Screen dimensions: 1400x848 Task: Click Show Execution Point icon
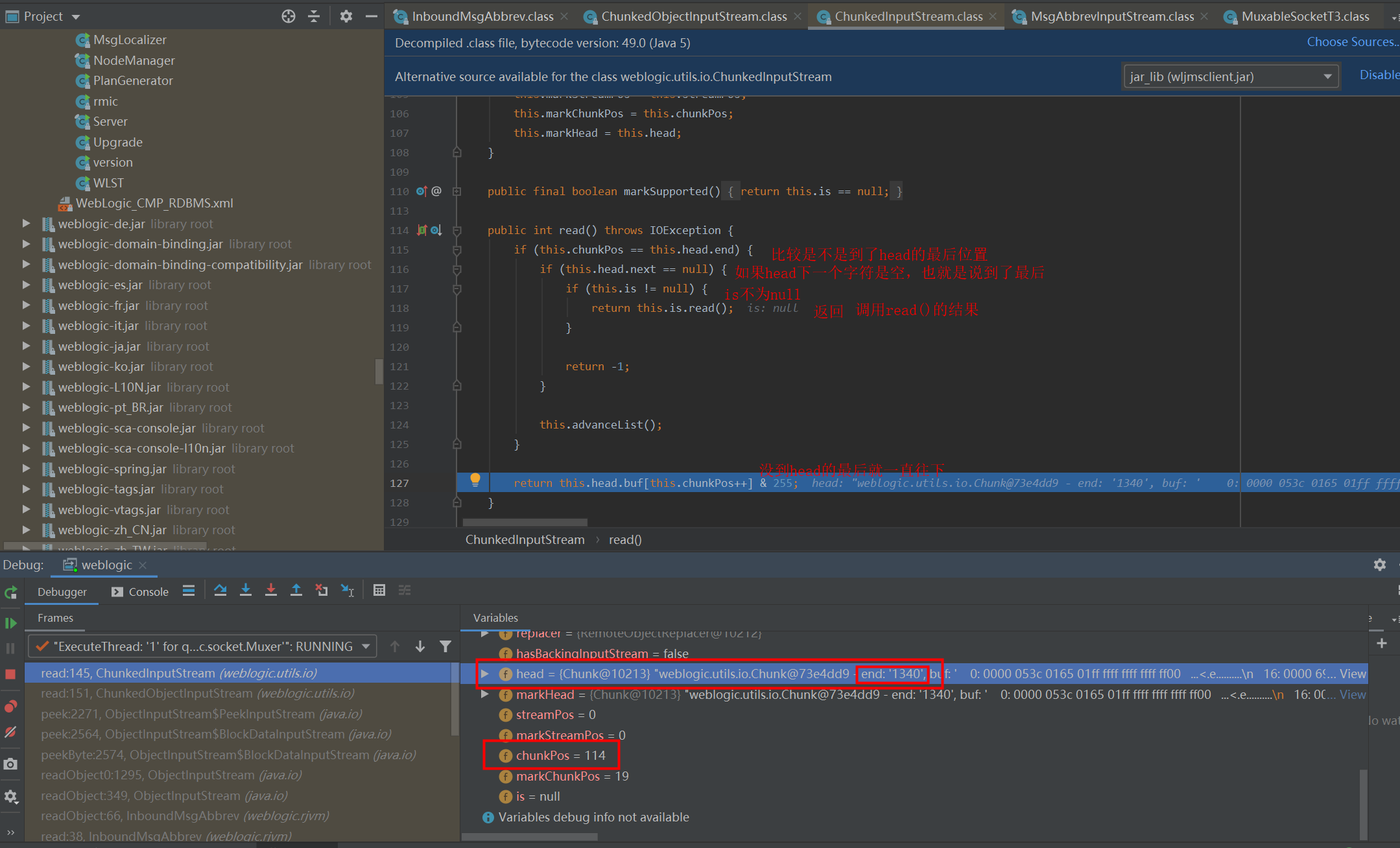tap(189, 591)
